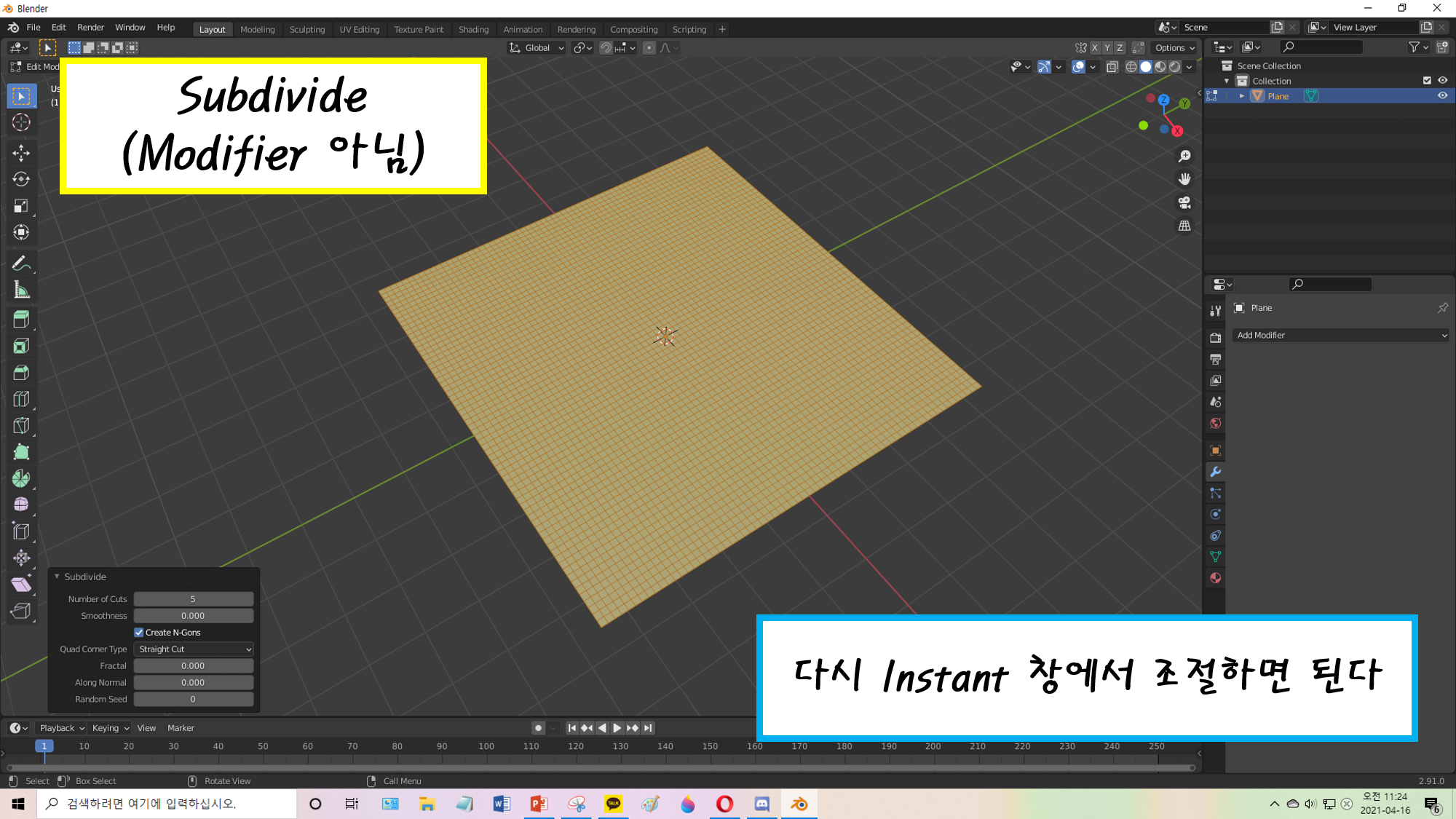This screenshot has width=1456, height=819.
Task: Uncheck the Create N-Gons checkbox
Action: click(x=139, y=633)
